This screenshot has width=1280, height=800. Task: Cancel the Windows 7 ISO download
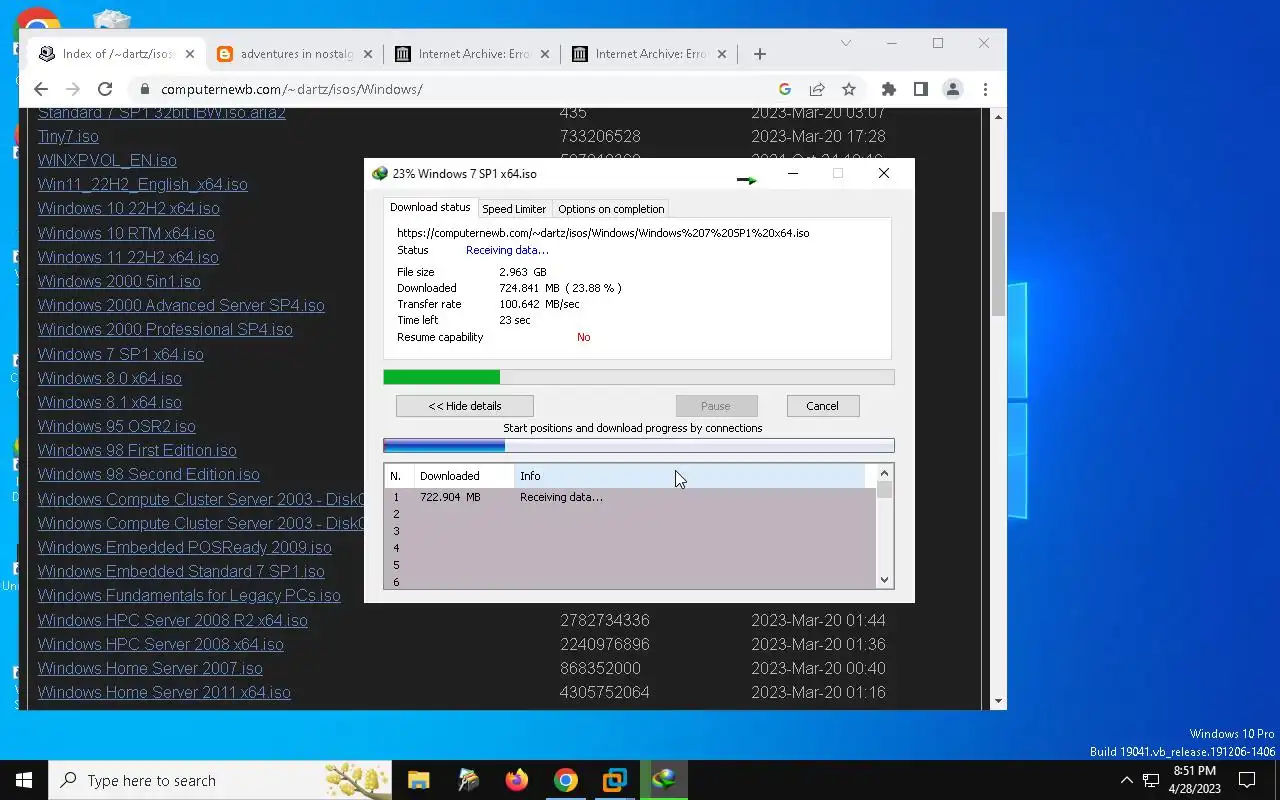[822, 406]
